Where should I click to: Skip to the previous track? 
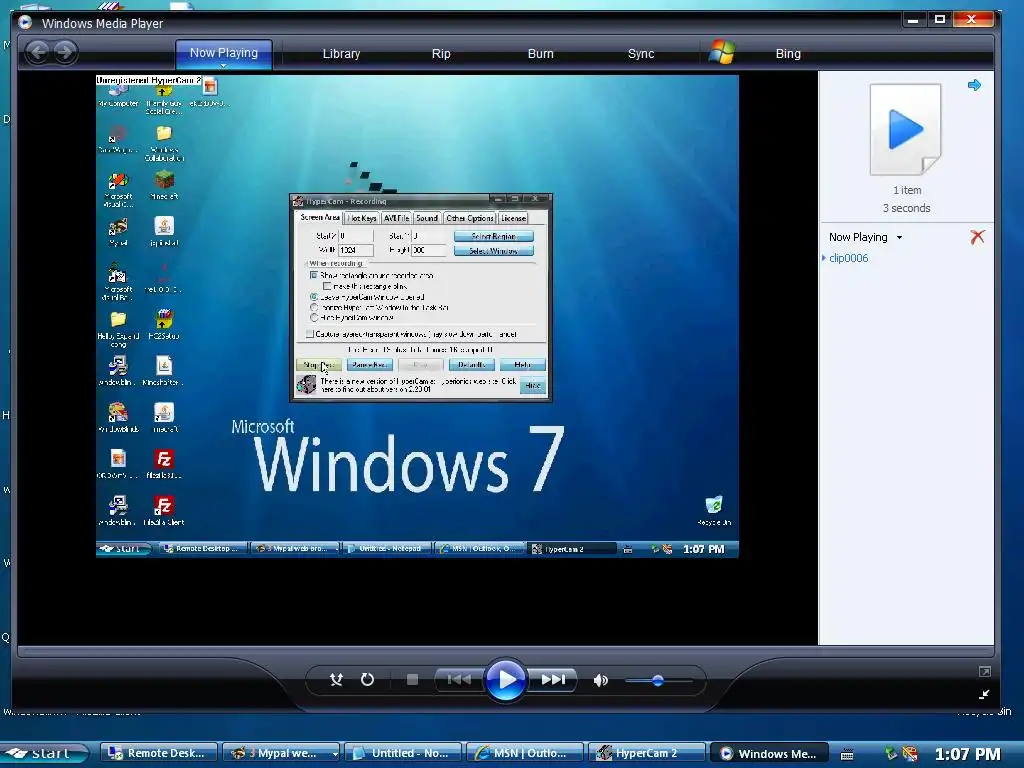point(459,680)
